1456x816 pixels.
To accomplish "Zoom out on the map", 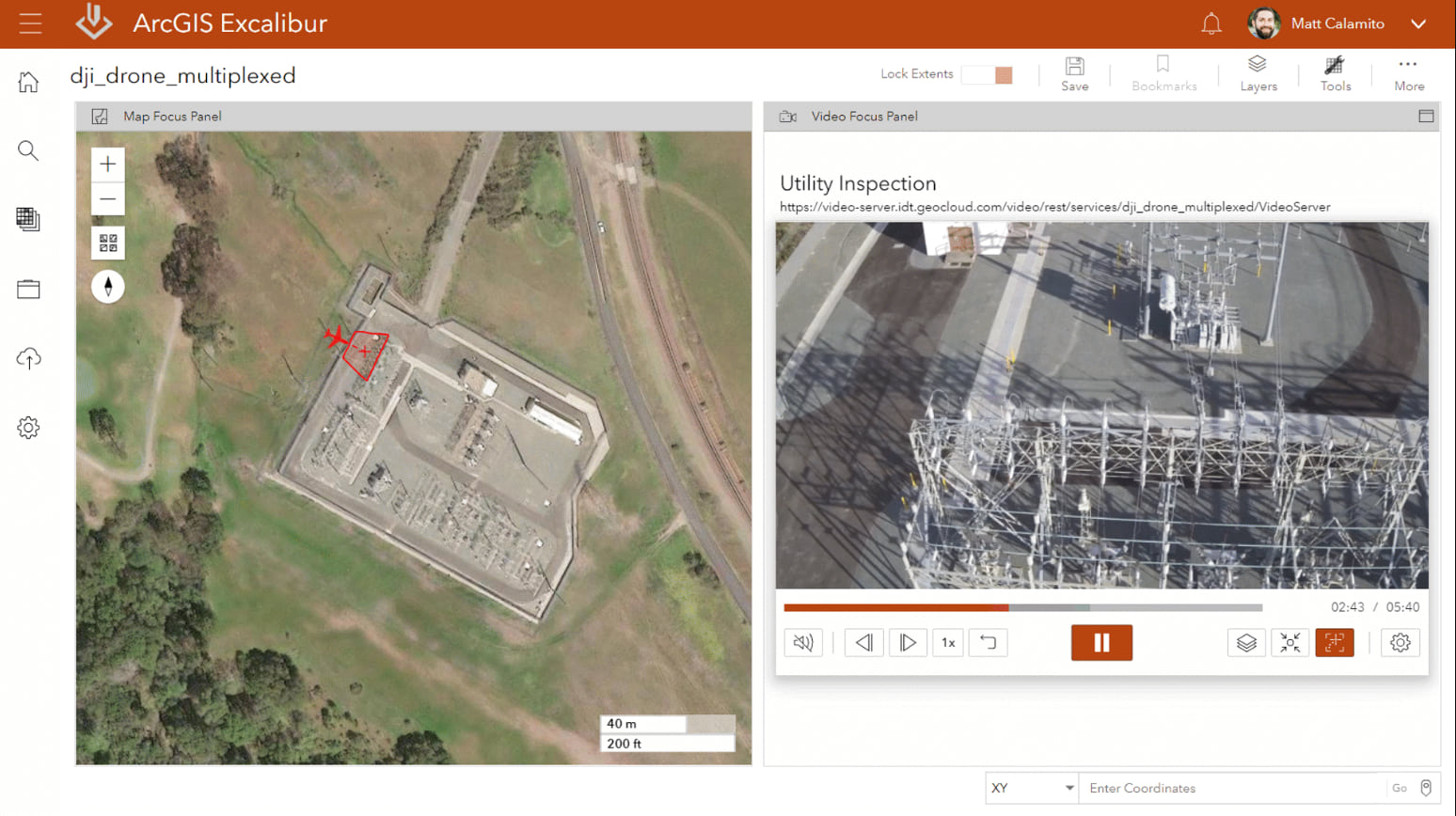I will (x=108, y=199).
